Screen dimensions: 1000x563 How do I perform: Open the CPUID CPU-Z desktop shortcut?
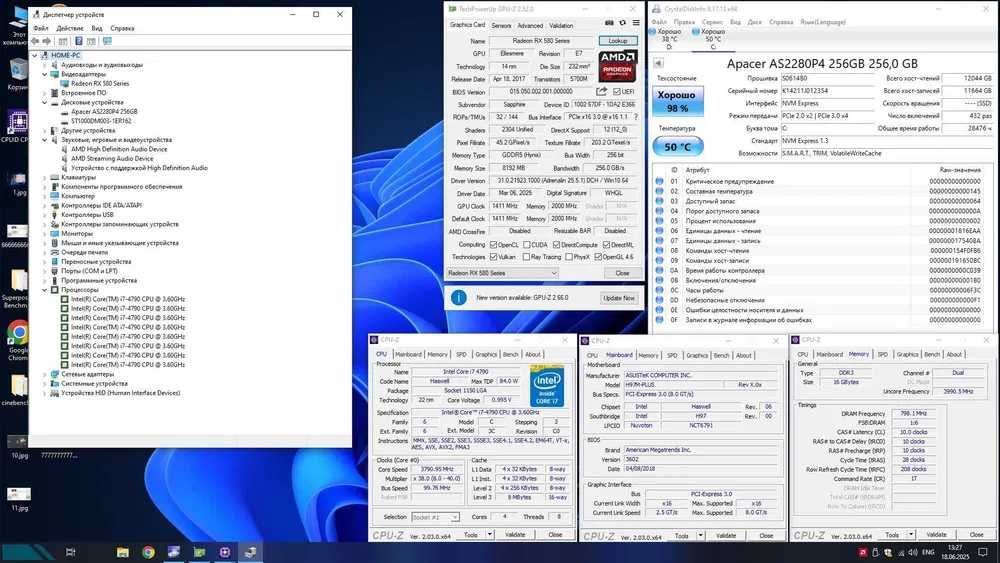pos(15,126)
